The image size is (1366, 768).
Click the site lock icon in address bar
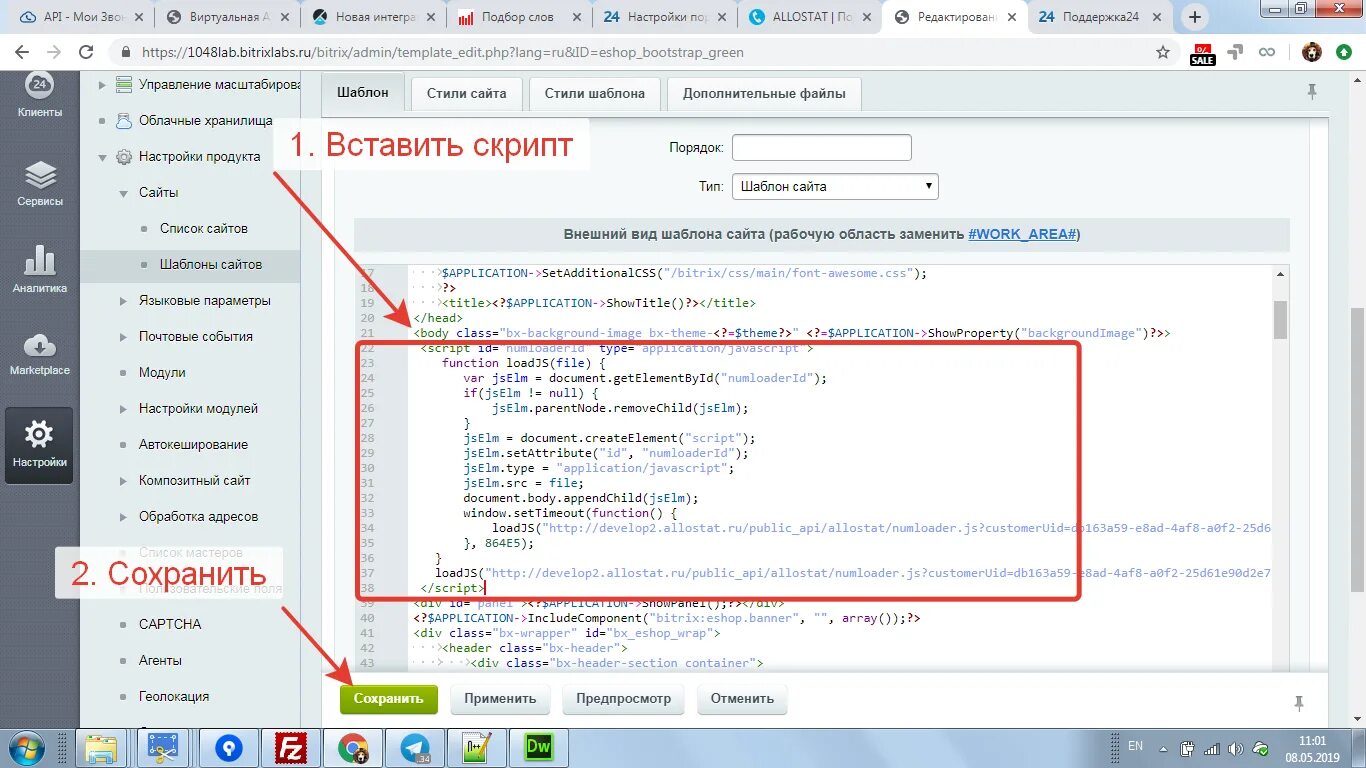(126, 53)
